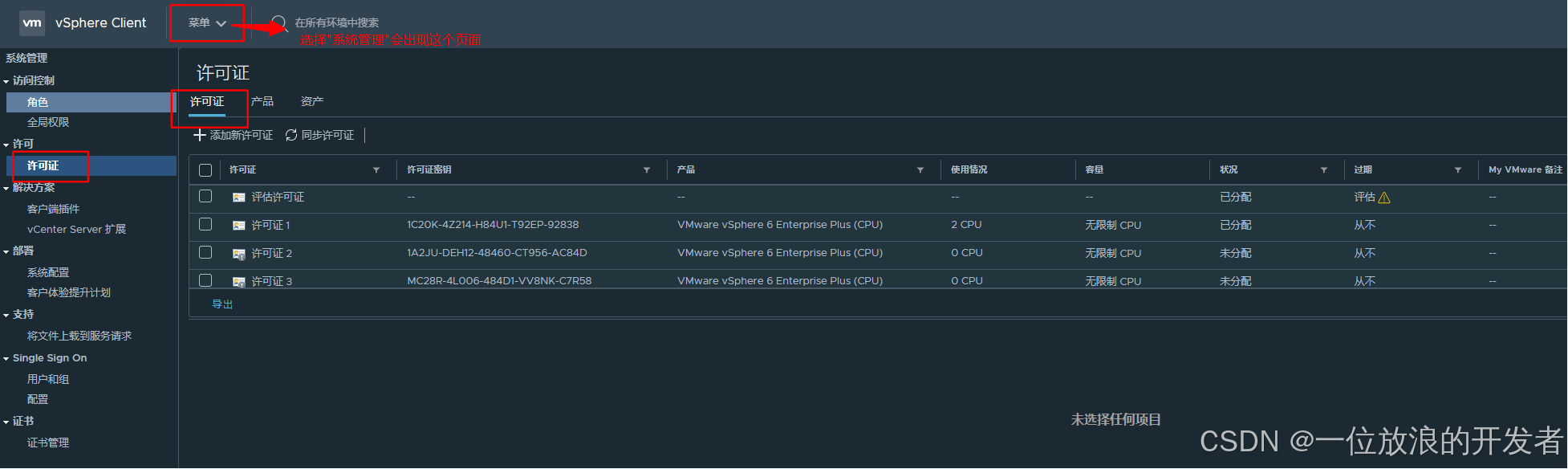Click the My VMware 备注 column header
The width and height of the screenshot is (1568, 469).
1525,170
